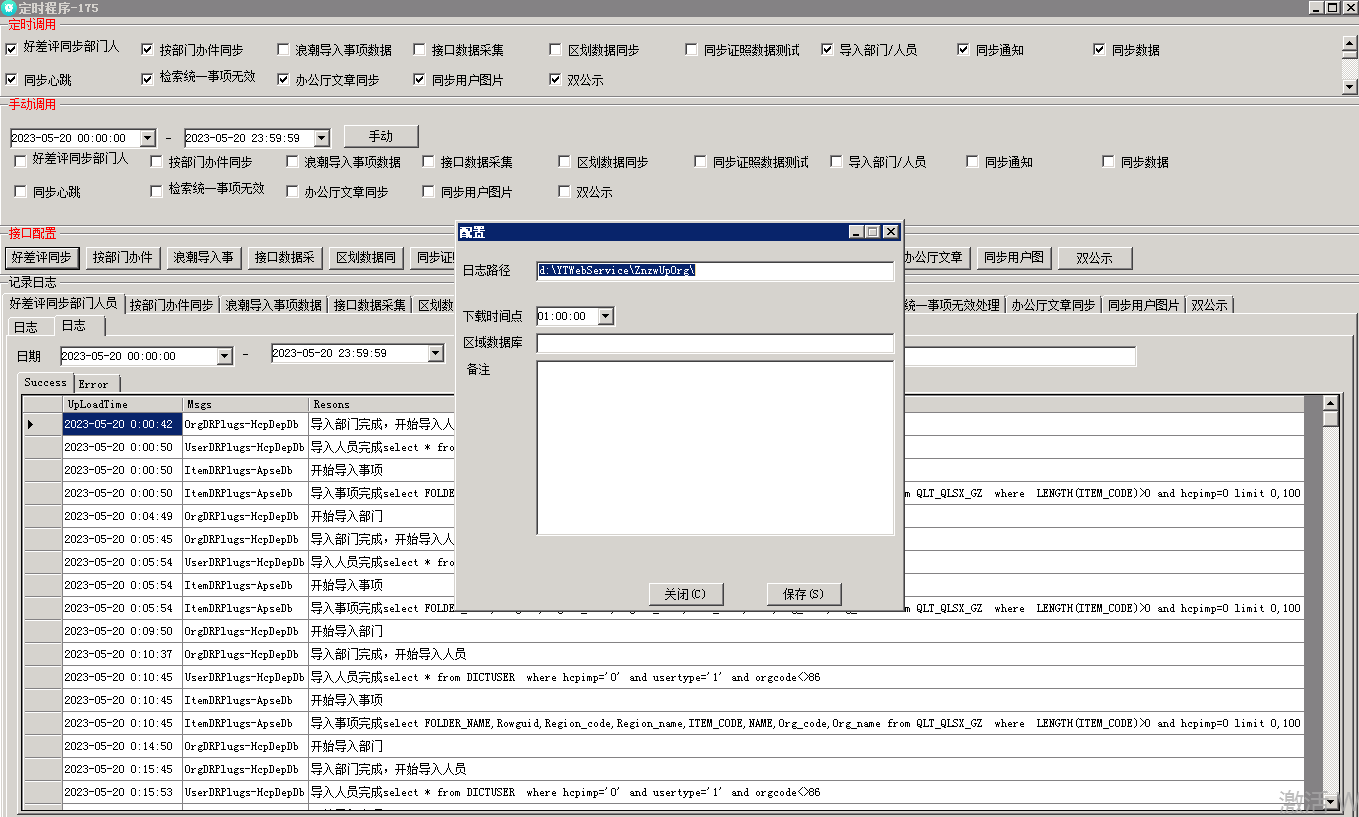Check 按部门办件同步 under 手动调用

pyautogui.click(x=157, y=162)
